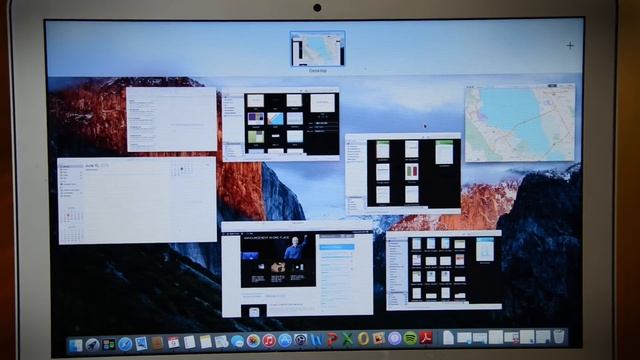
Task: Open App Store blue icon in Dock
Action: pos(284,340)
